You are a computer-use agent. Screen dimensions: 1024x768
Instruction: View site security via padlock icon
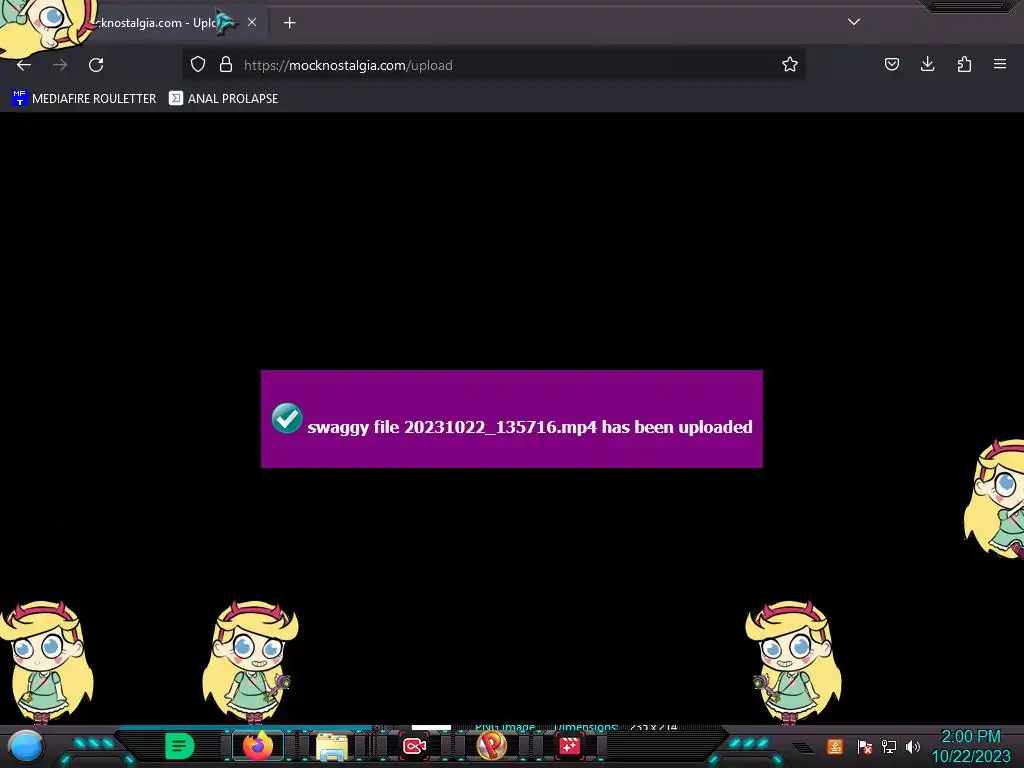(x=226, y=64)
